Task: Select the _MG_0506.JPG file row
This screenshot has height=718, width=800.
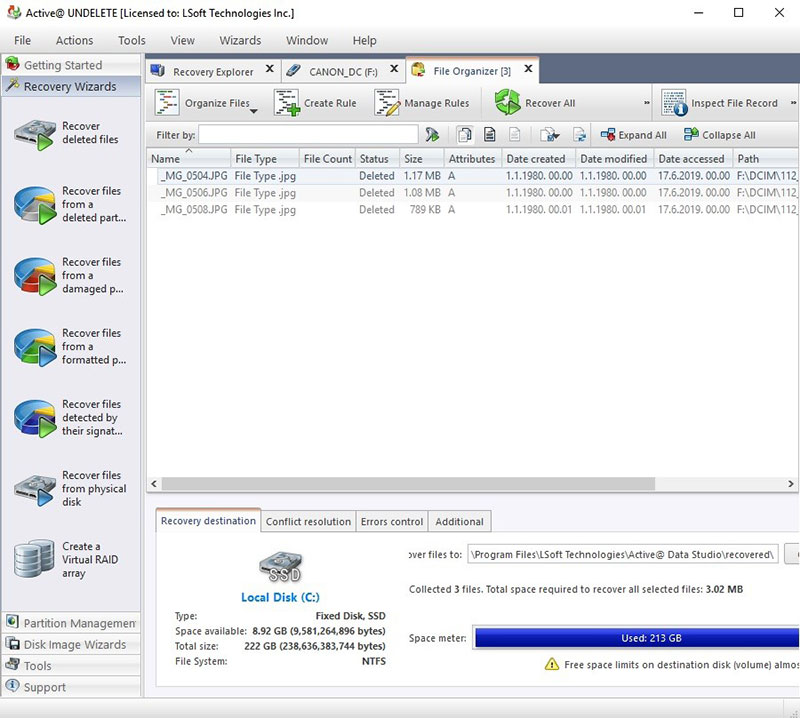Action: [473, 192]
